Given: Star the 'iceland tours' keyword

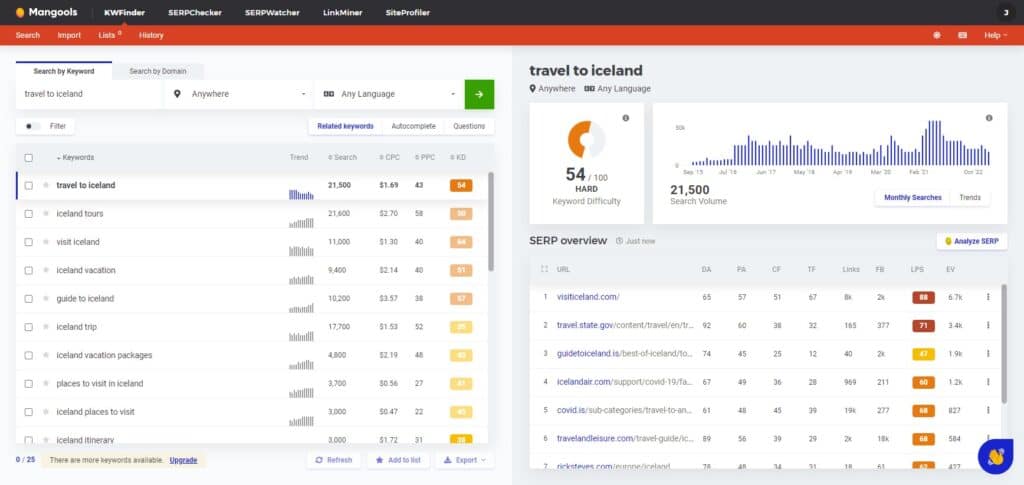Looking at the screenshot, I should point(46,213).
